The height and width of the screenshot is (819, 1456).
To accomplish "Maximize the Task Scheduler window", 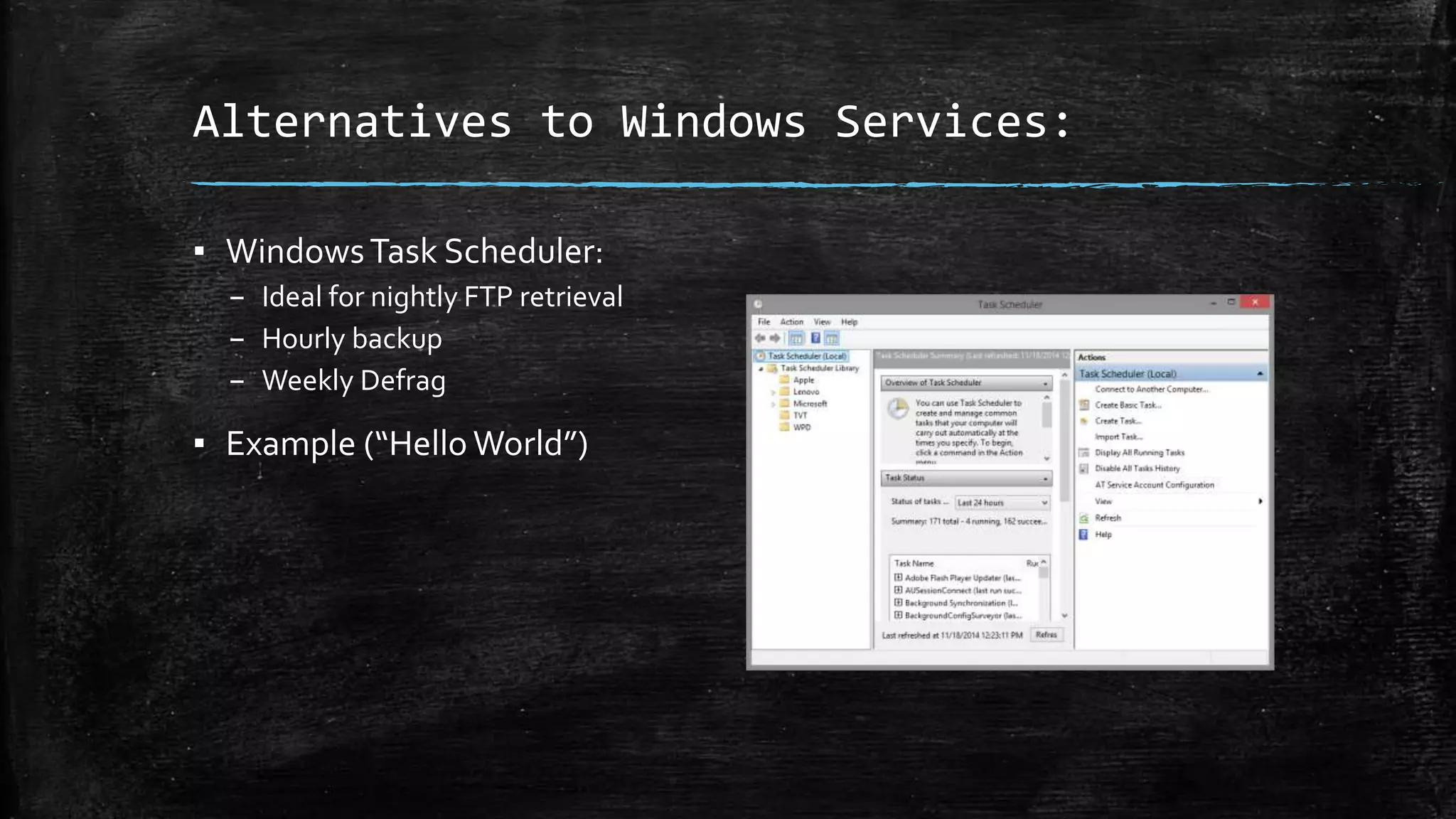I will pyautogui.click(x=1231, y=302).
